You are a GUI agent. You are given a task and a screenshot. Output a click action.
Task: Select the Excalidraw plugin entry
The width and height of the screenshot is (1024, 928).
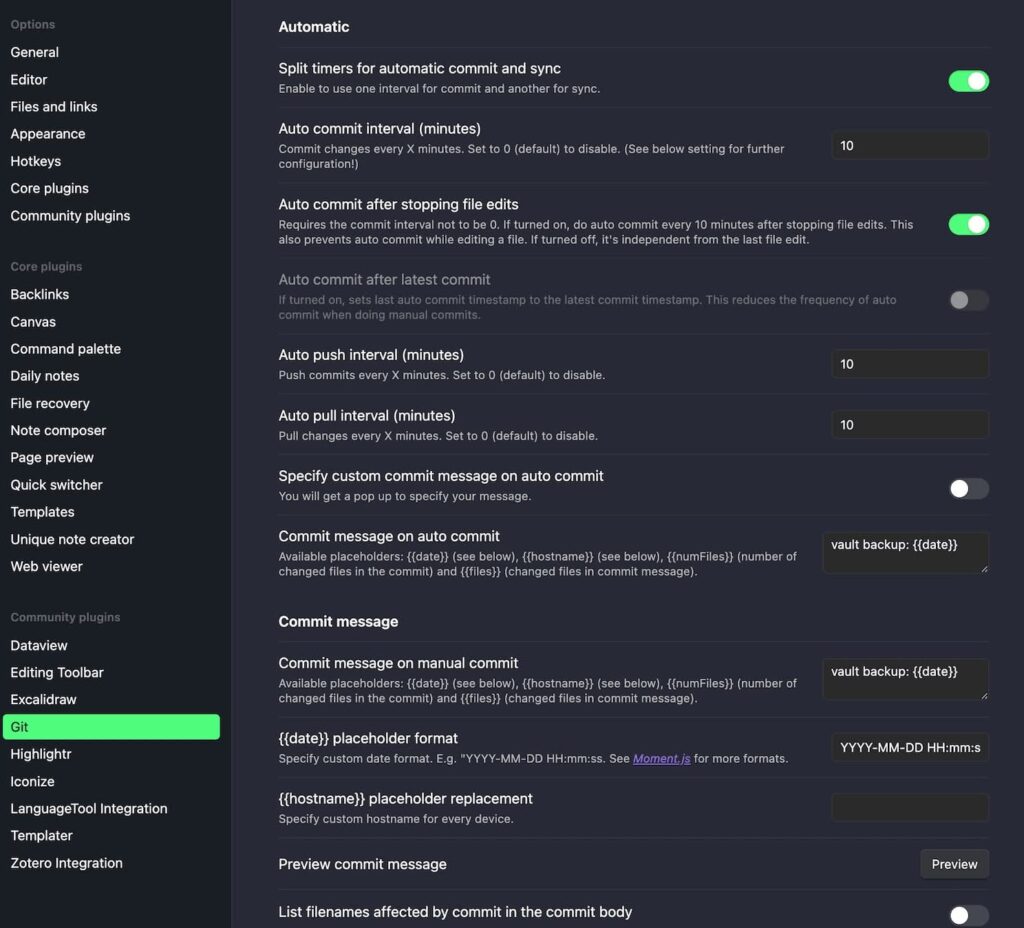click(44, 699)
